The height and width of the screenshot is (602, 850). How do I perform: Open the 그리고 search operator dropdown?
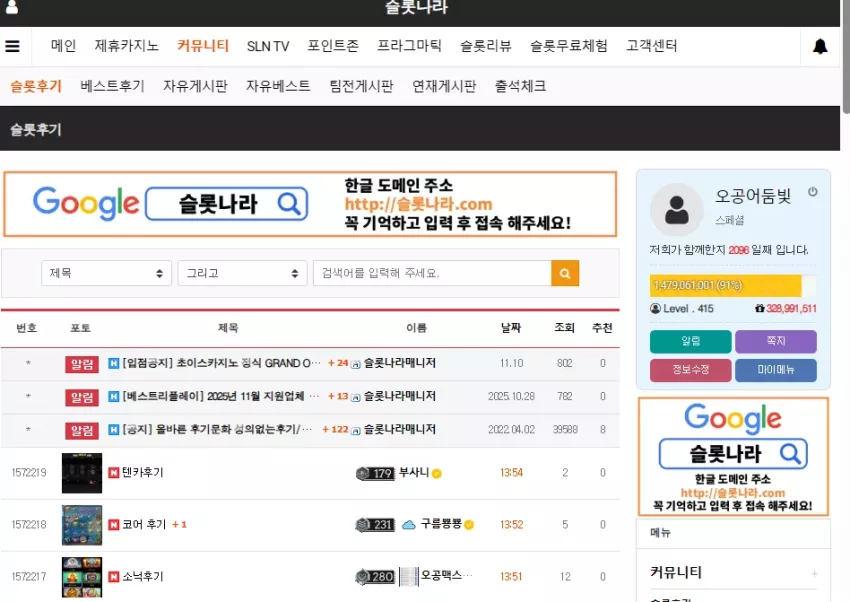pos(242,273)
